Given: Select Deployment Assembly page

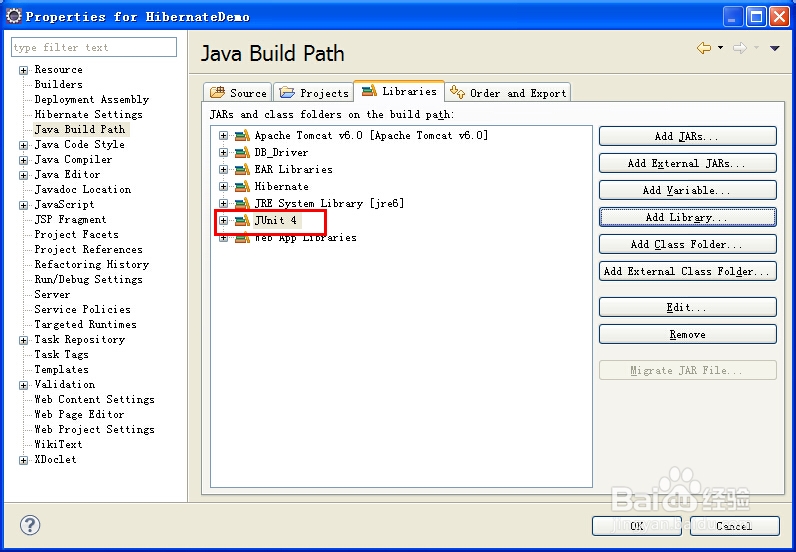Looking at the screenshot, I should pyautogui.click(x=92, y=100).
